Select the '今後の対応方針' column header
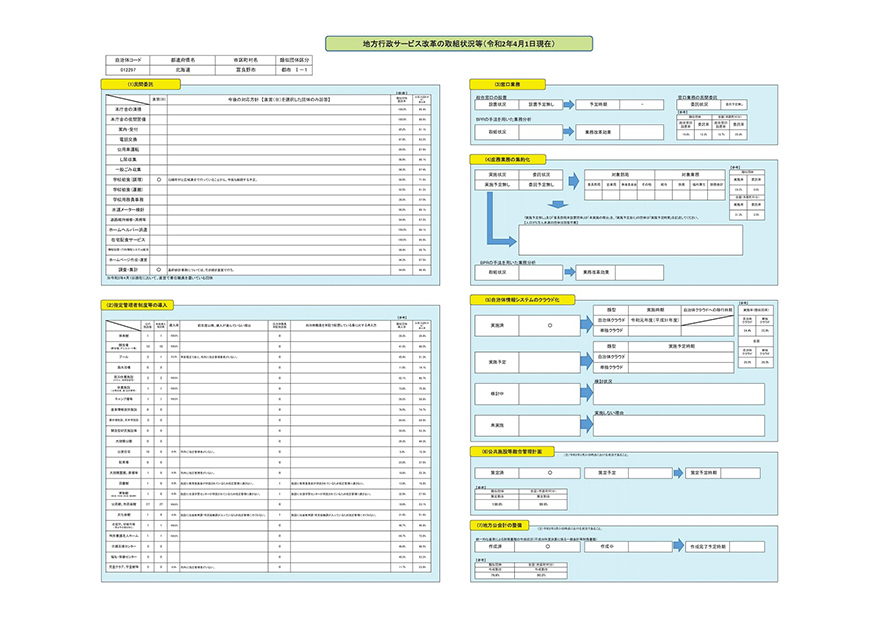Viewport: 880px width, 622px height. 279,99
